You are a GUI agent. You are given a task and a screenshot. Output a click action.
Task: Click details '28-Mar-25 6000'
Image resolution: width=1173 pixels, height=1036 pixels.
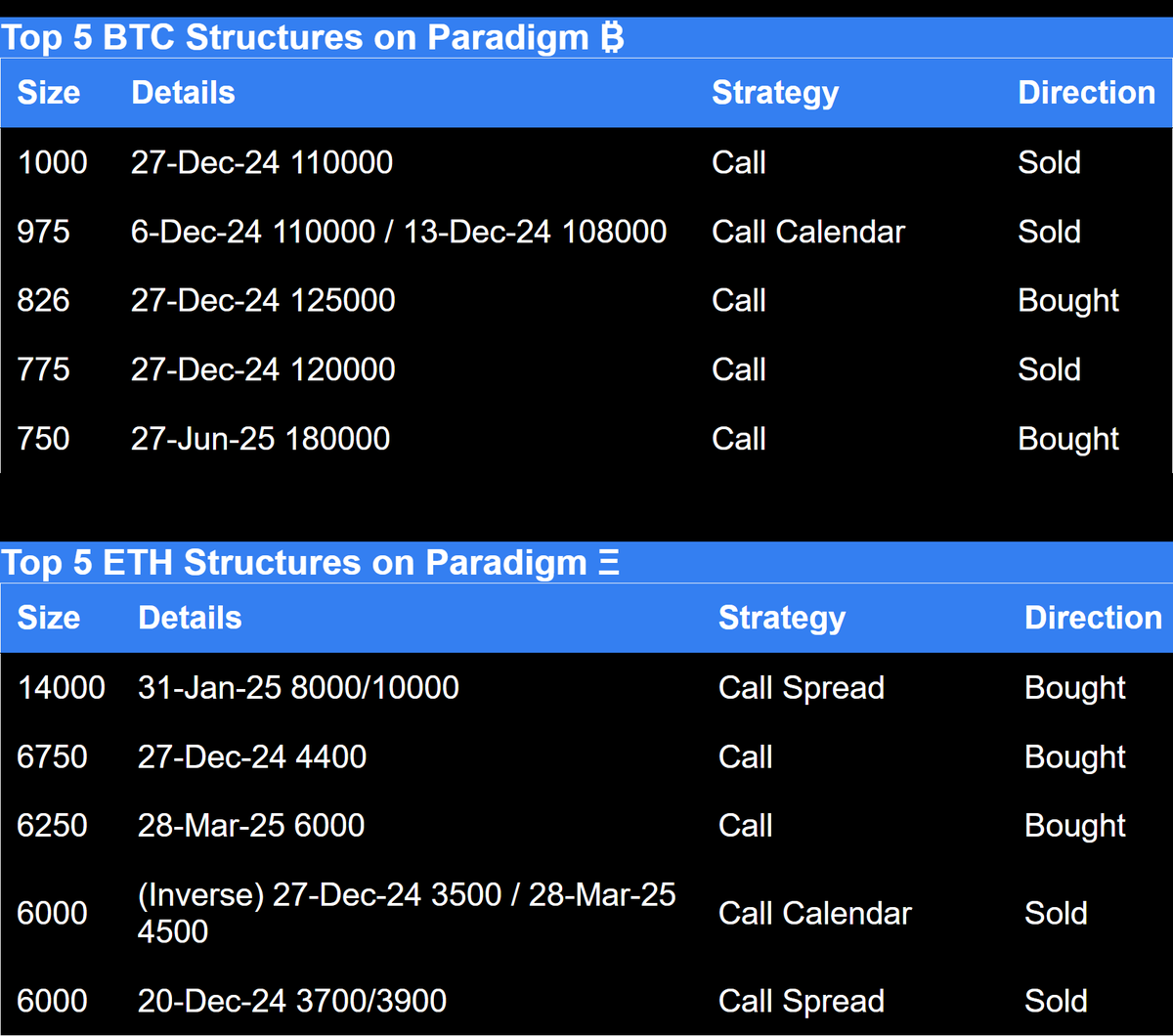(x=251, y=825)
